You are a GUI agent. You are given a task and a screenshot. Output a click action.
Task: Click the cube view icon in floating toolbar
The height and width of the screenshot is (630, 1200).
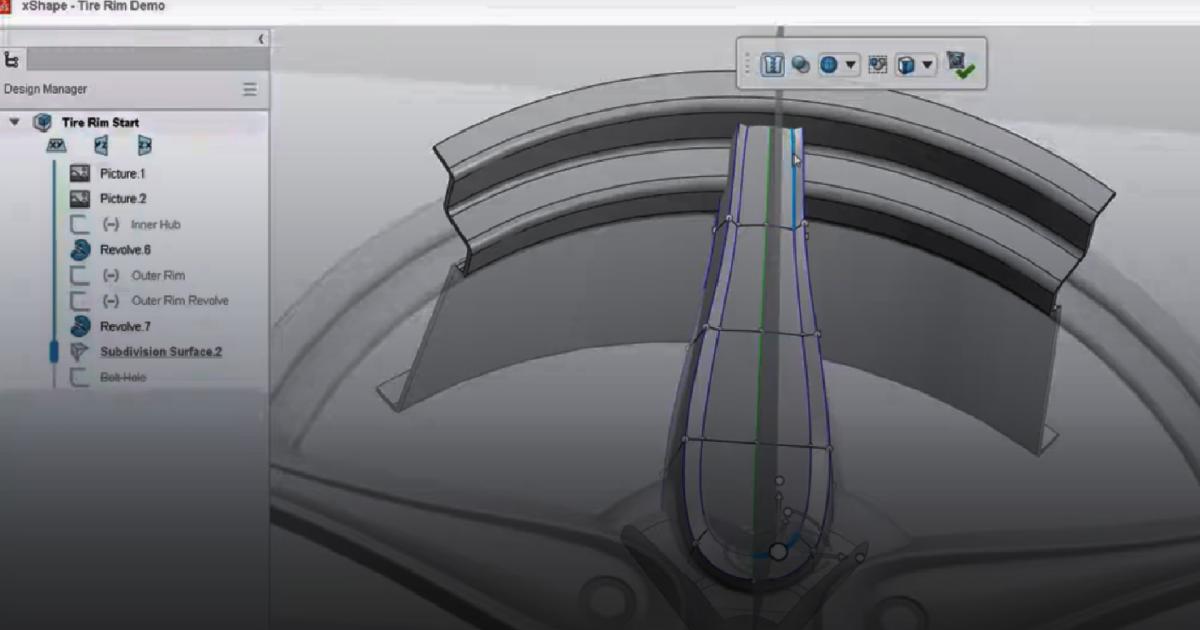[x=903, y=63]
